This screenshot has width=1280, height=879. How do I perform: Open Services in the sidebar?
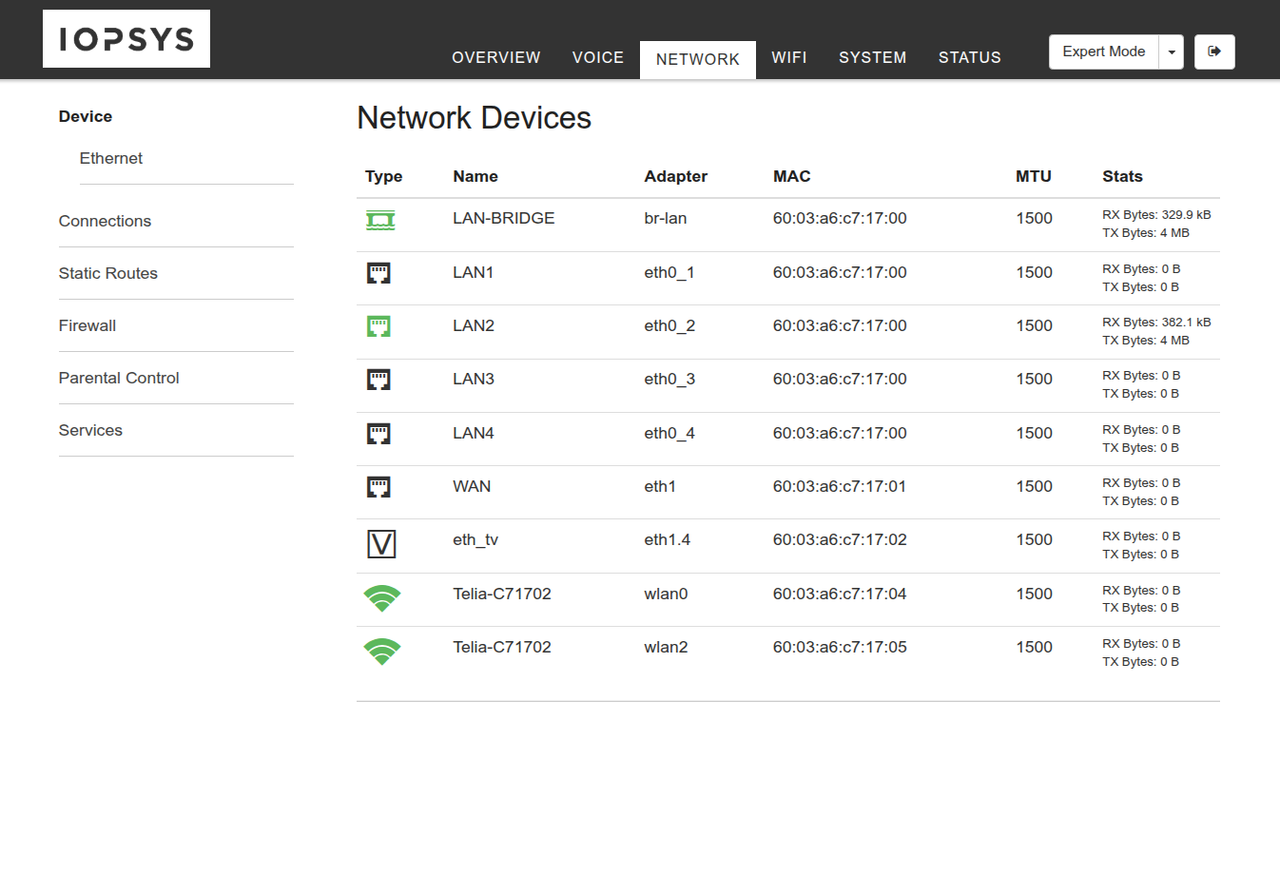point(90,430)
